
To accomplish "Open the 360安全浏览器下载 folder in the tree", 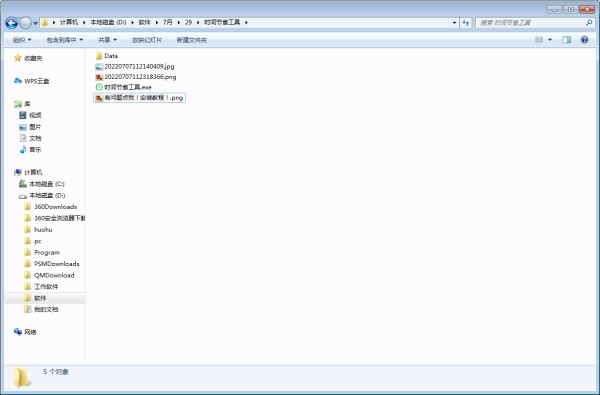I will [55, 218].
